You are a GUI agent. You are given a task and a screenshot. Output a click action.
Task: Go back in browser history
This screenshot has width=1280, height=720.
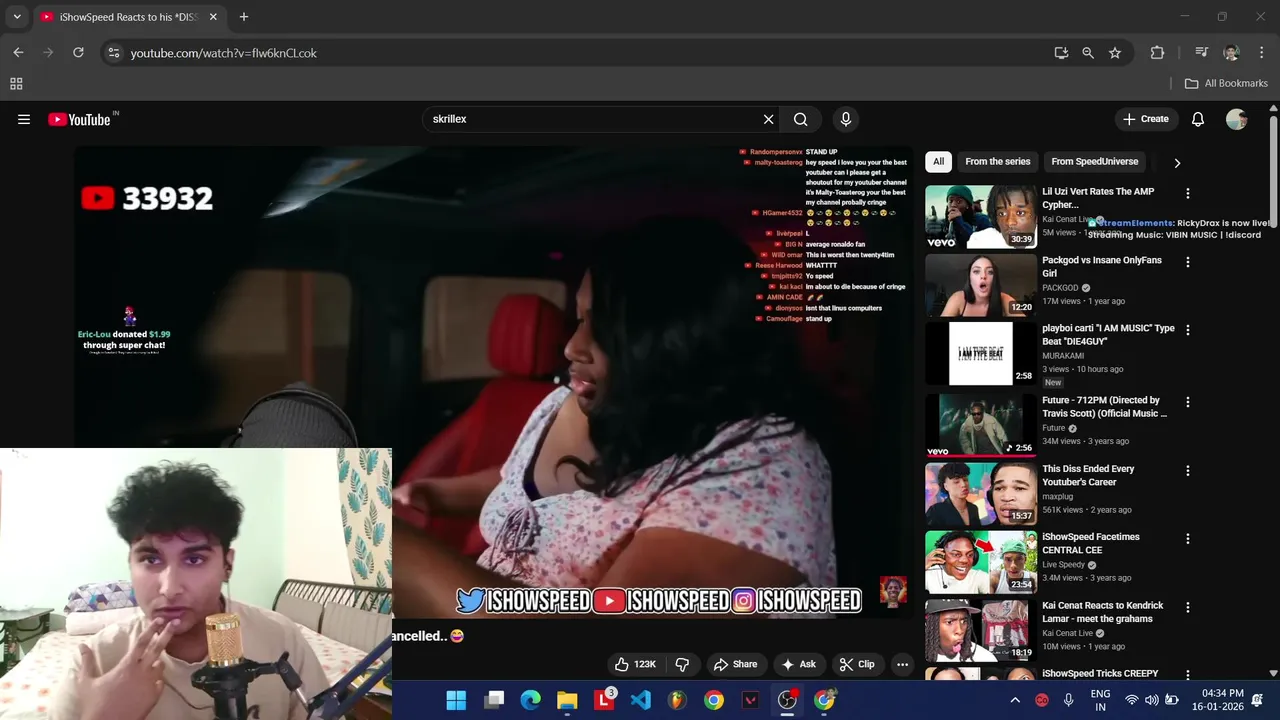18,53
